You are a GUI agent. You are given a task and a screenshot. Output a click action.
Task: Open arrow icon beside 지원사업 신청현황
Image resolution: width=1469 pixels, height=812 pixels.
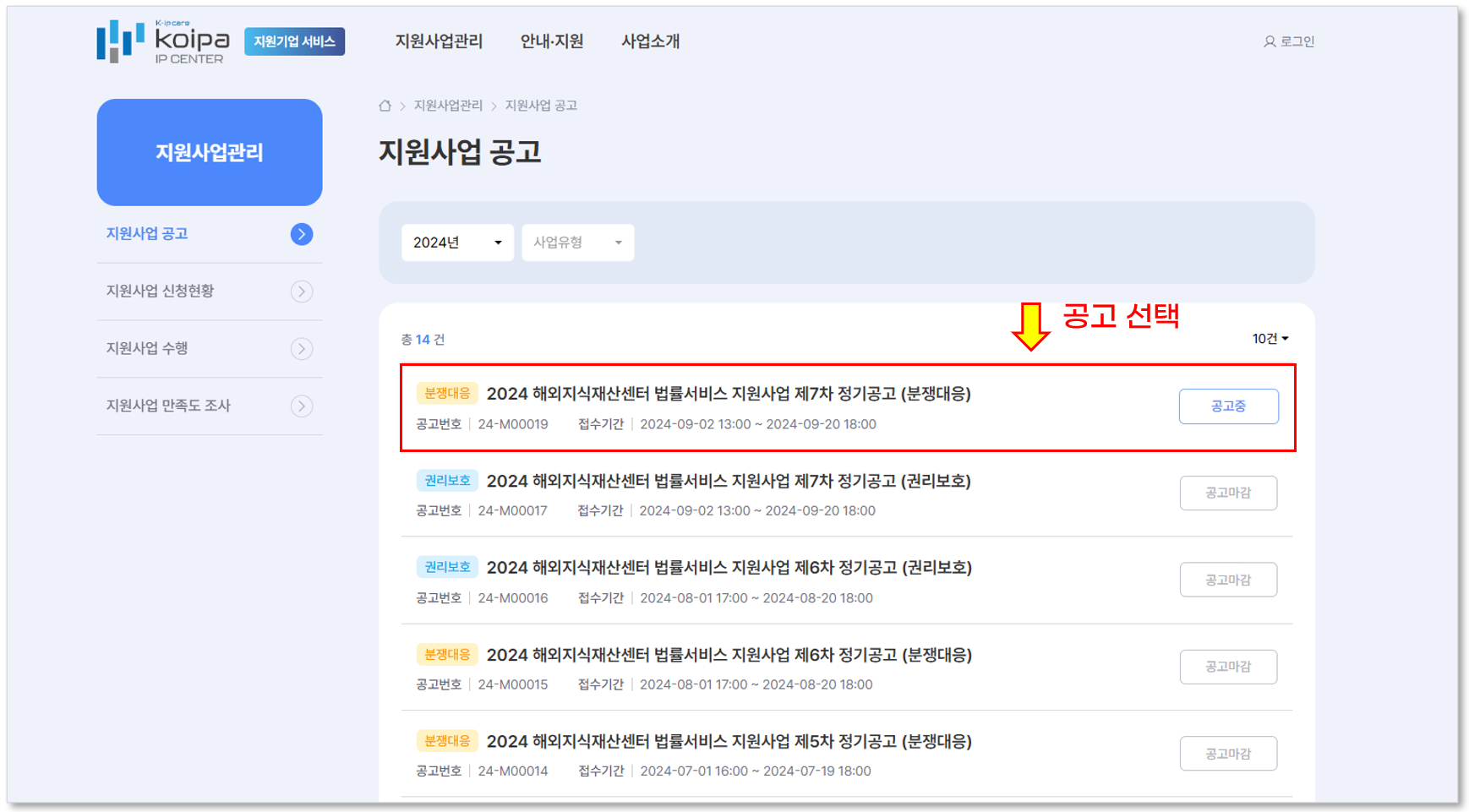(x=302, y=292)
